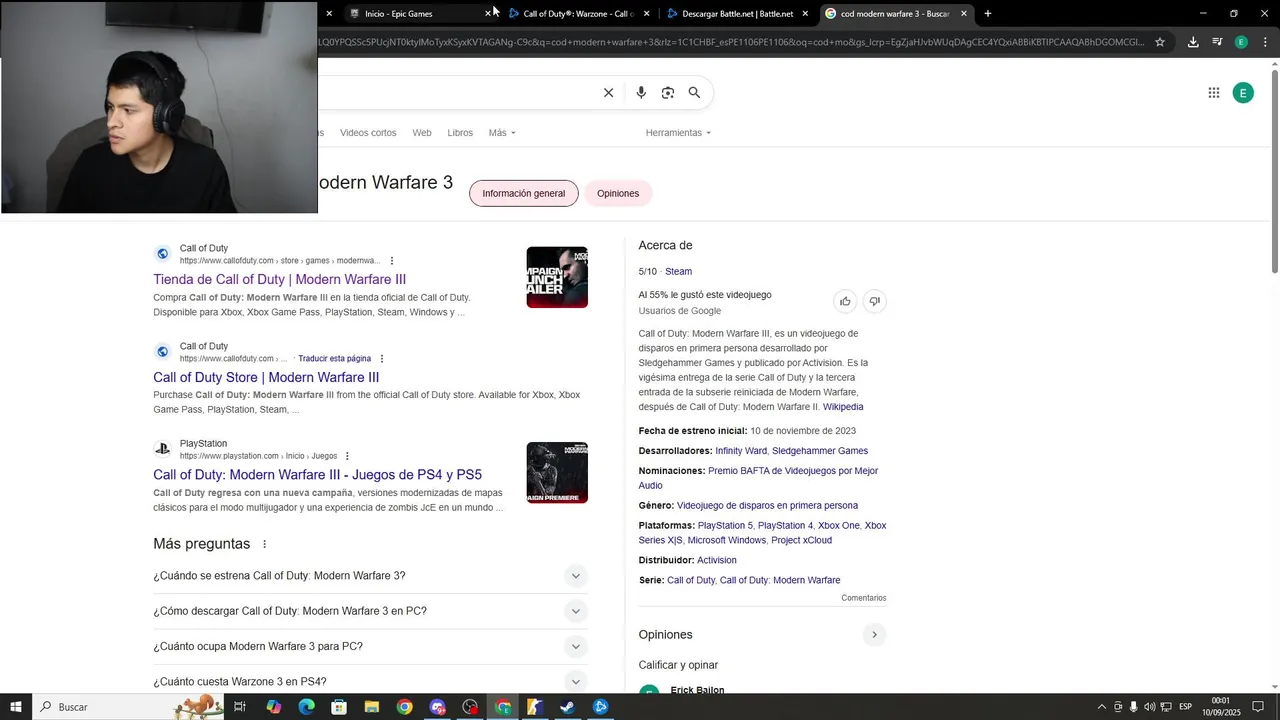Open Infinity Ward developer link
Viewport: 1280px width, 720px height.
click(741, 451)
